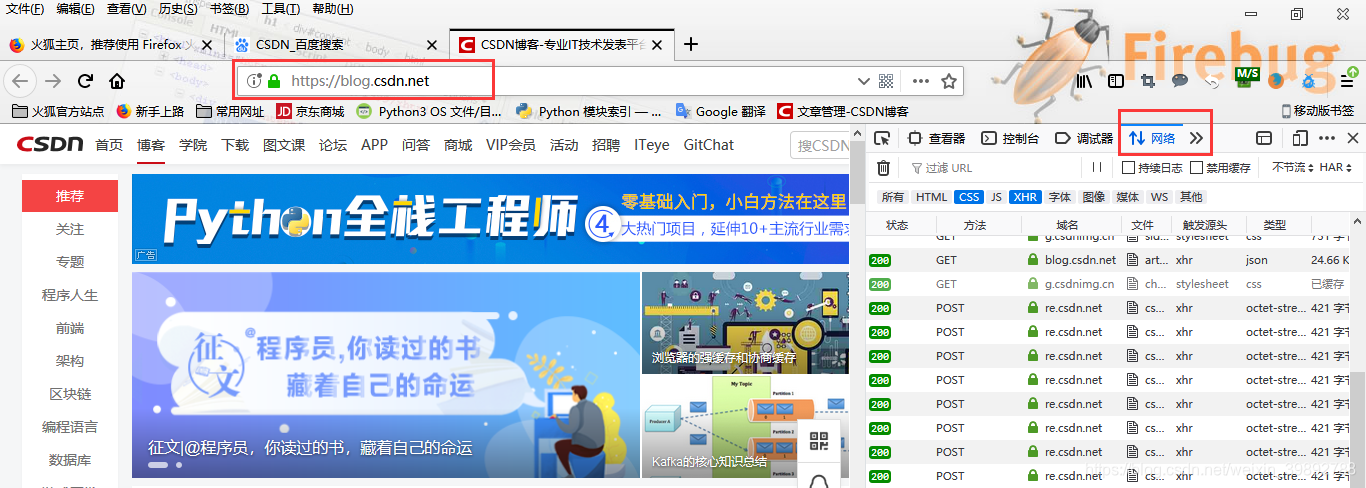Screen dimensions: 1366x488
Task: Toggle the HTML request filter
Action: click(x=931, y=197)
